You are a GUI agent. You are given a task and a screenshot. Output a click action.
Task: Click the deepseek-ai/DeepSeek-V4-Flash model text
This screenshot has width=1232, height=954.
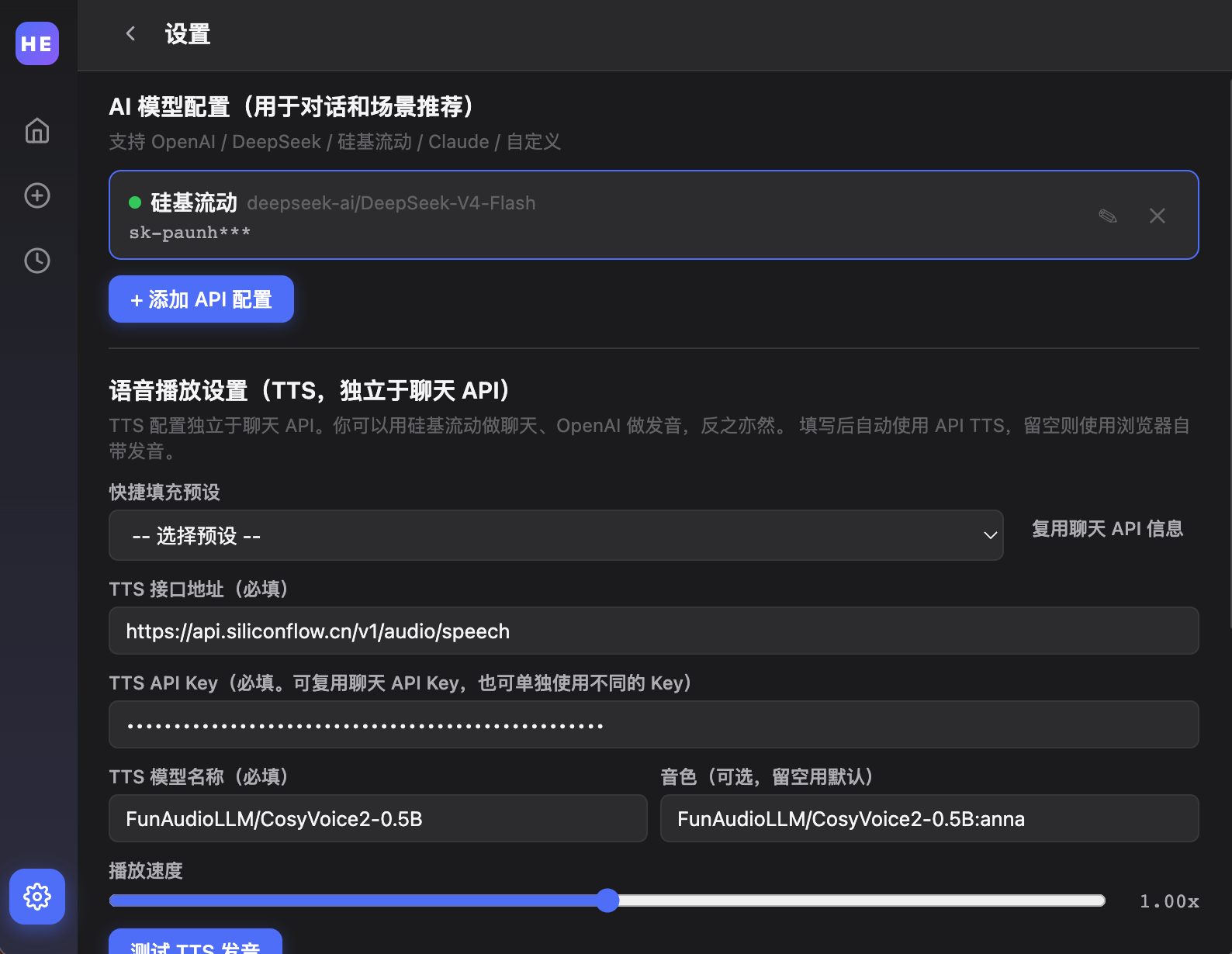391,203
